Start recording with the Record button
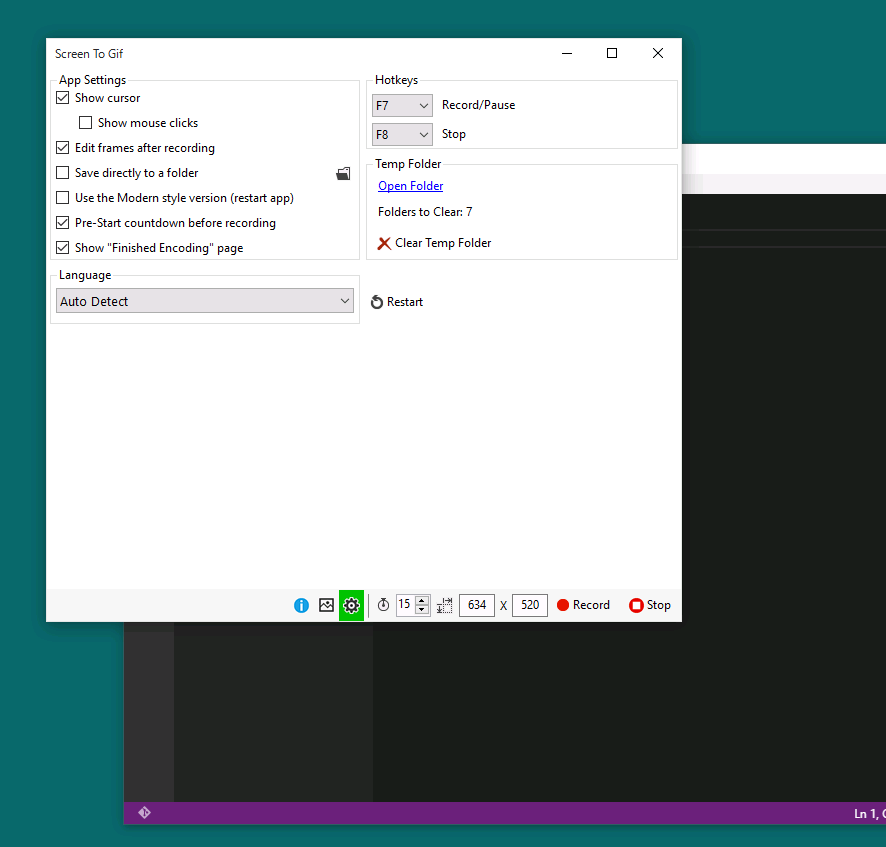Viewport: 886px width, 847px height. 583,605
